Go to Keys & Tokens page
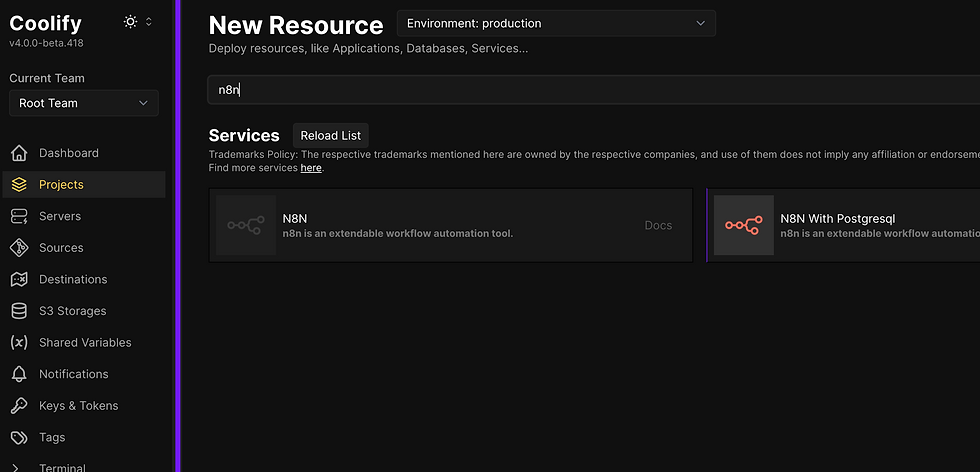This screenshot has height=472, width=980. click(x=78, y=406)
